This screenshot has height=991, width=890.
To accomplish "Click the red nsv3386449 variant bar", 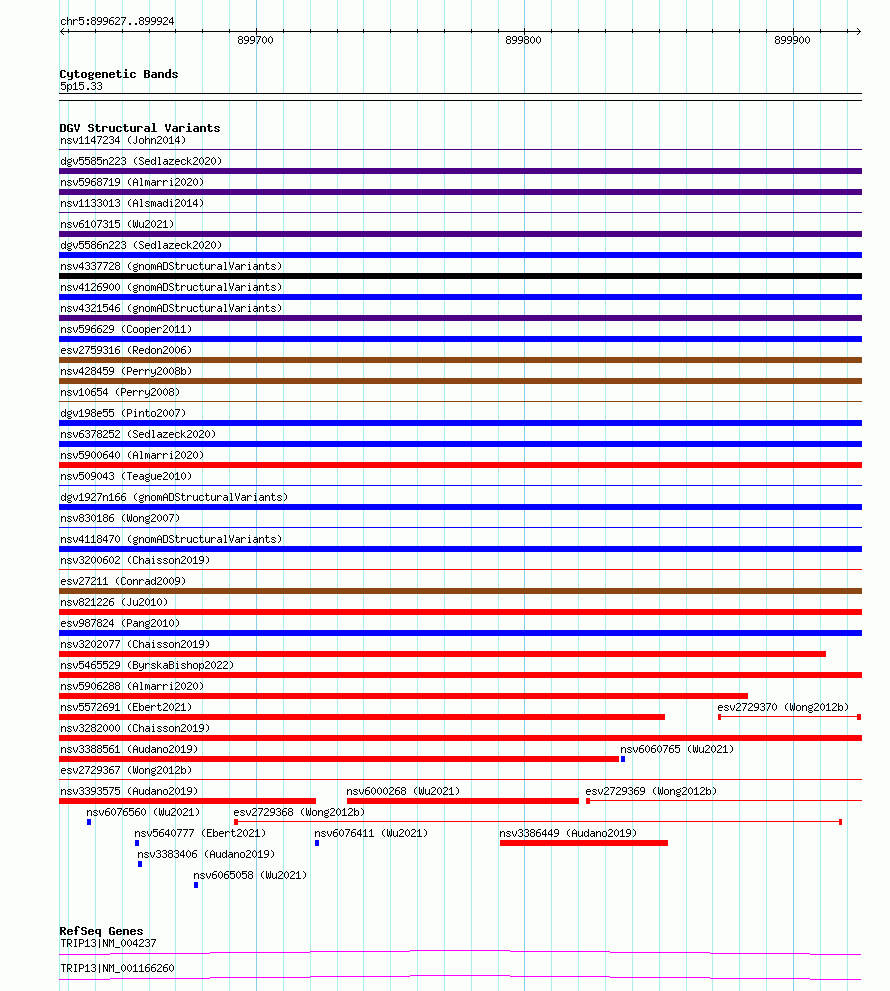I will click(x=584, y=843).
